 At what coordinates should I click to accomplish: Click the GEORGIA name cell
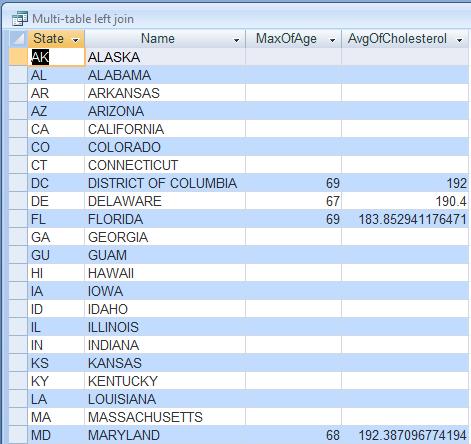click(165, 237)
